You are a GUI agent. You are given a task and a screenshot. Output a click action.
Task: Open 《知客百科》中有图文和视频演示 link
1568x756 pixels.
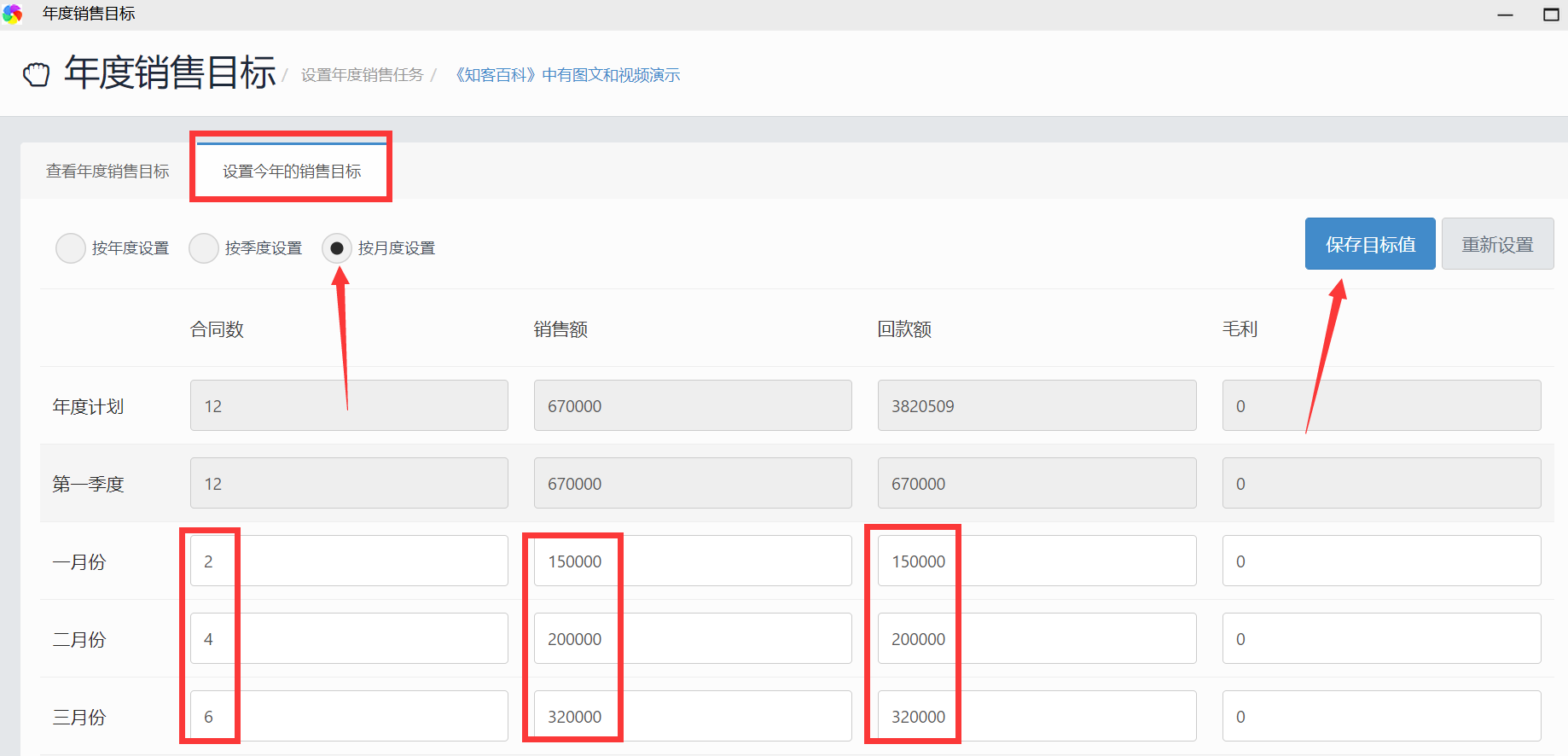(x=565, y=75)
